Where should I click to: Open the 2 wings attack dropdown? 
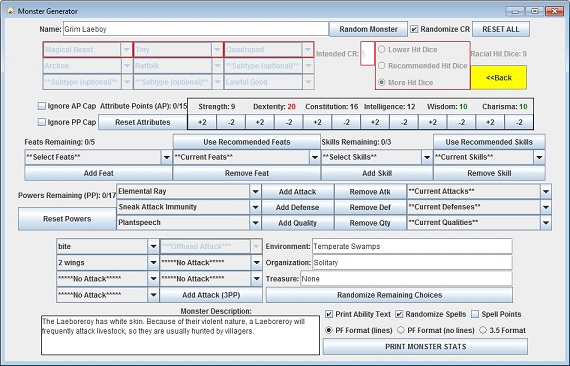coord(153,262)
